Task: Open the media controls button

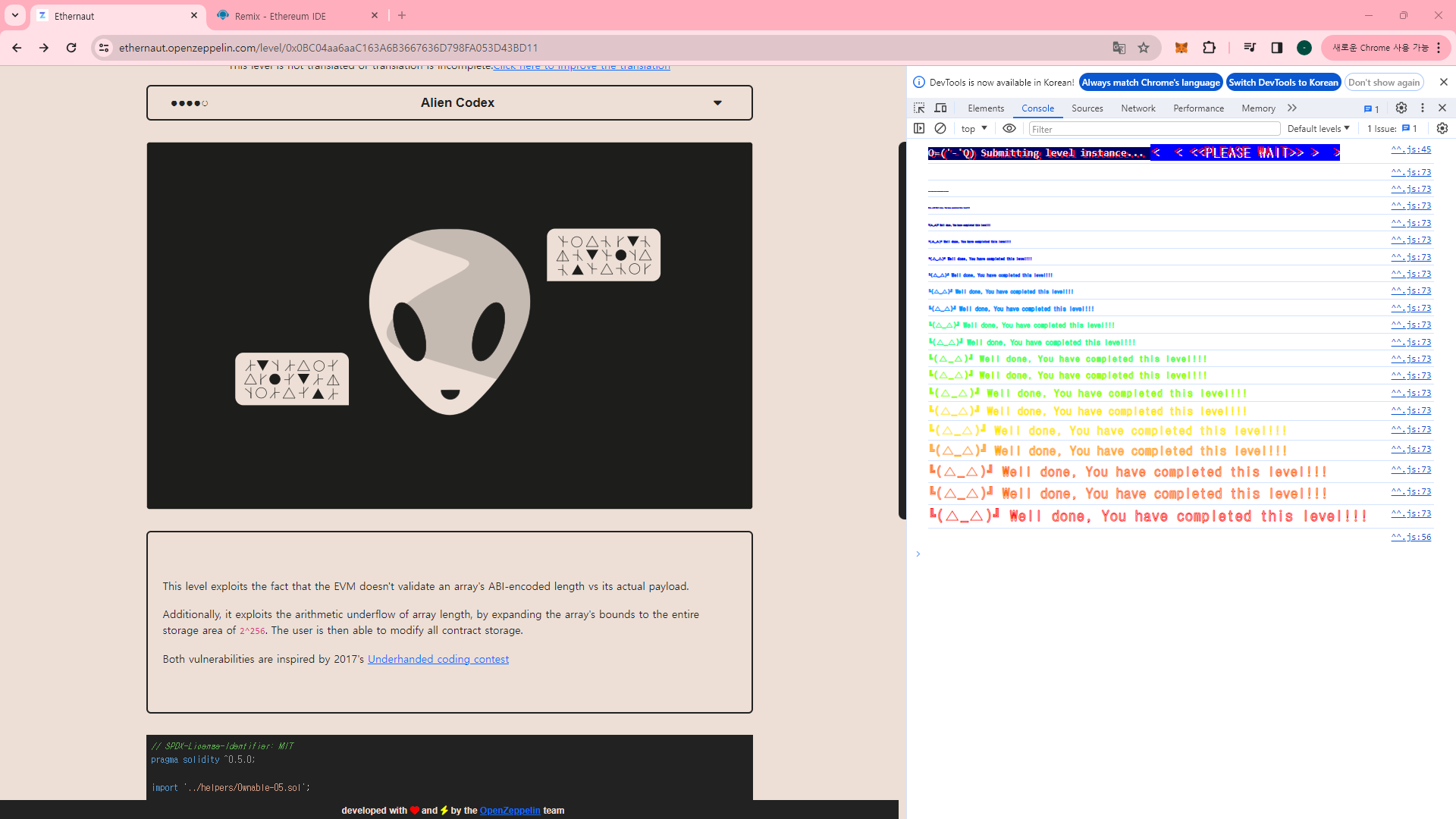Action: [x=1250, y=48]
